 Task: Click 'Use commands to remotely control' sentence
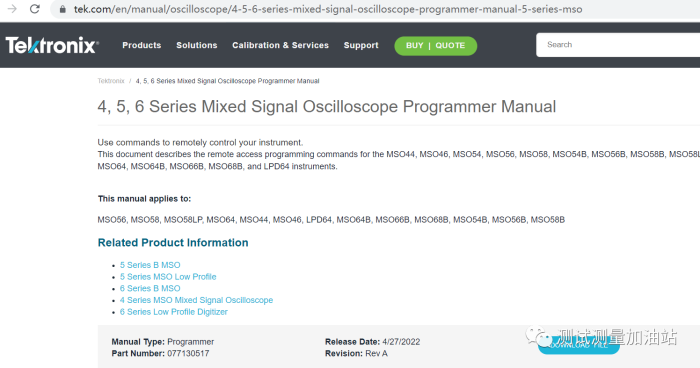tap(200, 142)
